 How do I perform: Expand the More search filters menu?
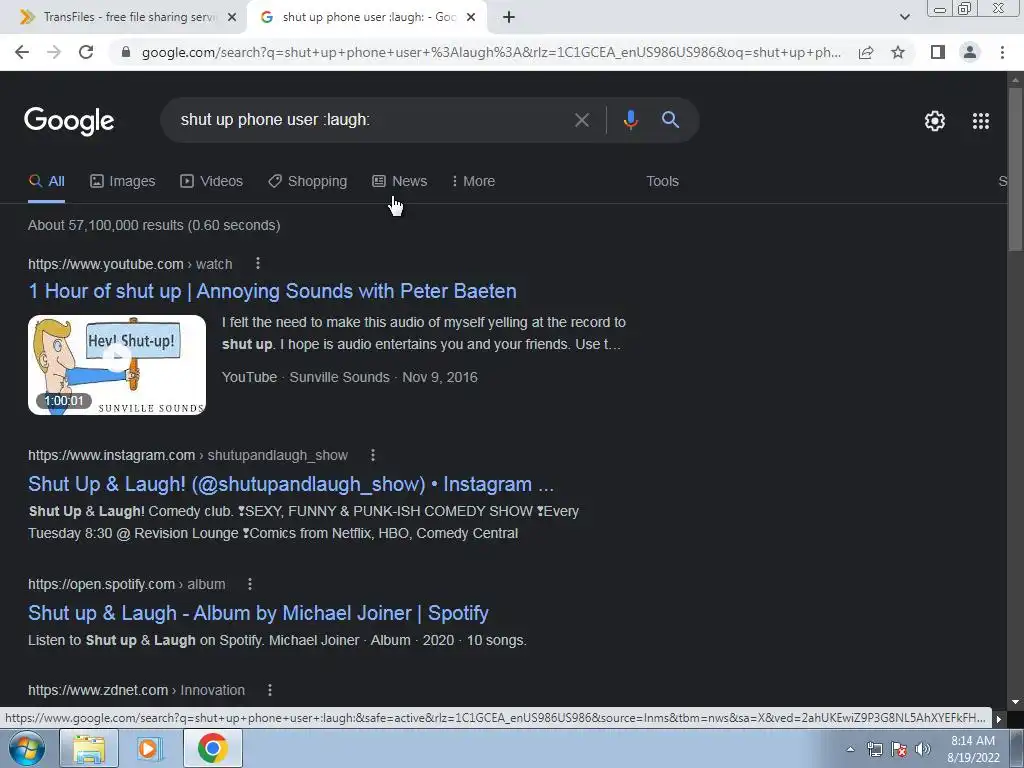tap(473, 181)
